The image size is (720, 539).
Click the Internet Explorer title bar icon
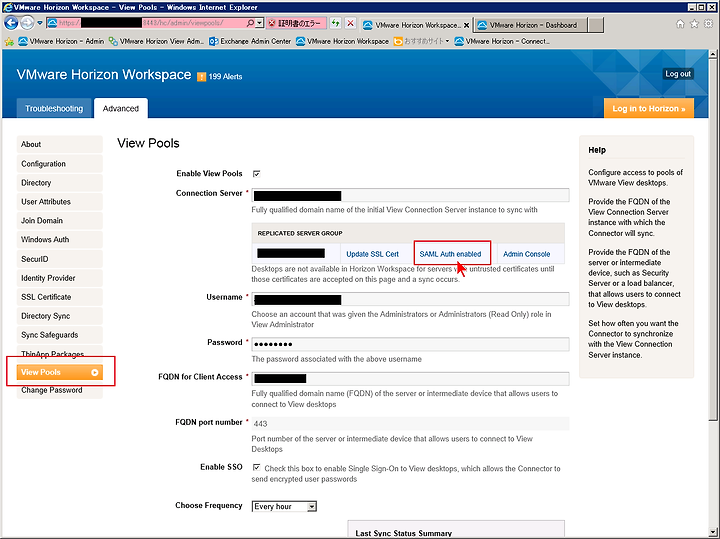click(x=7, y=7)
